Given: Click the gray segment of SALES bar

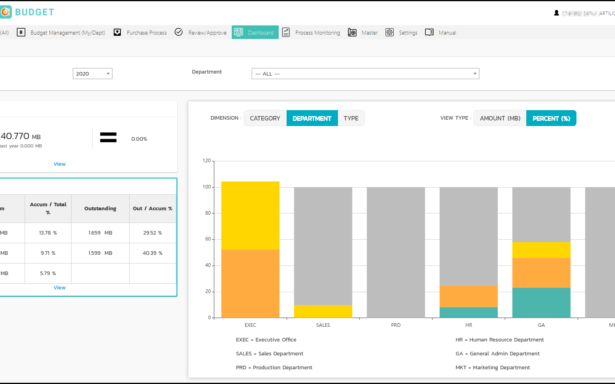Looking at the screenshot, I should point(323,246).
